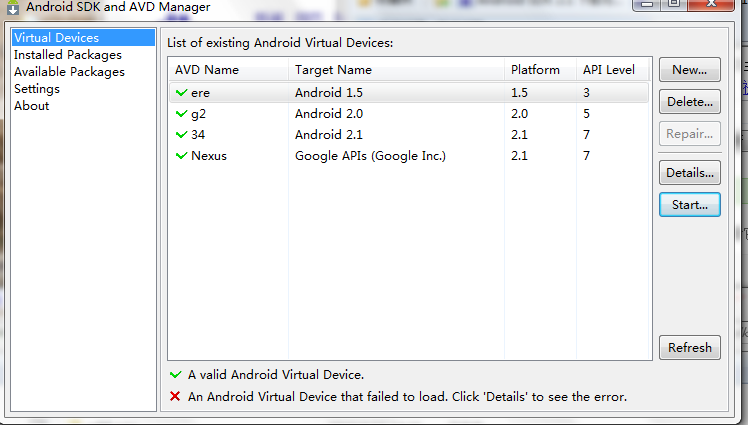Show the About page
Image resolution: width=748 pixels, height=425 pixels.
click(x=31, y=106)
